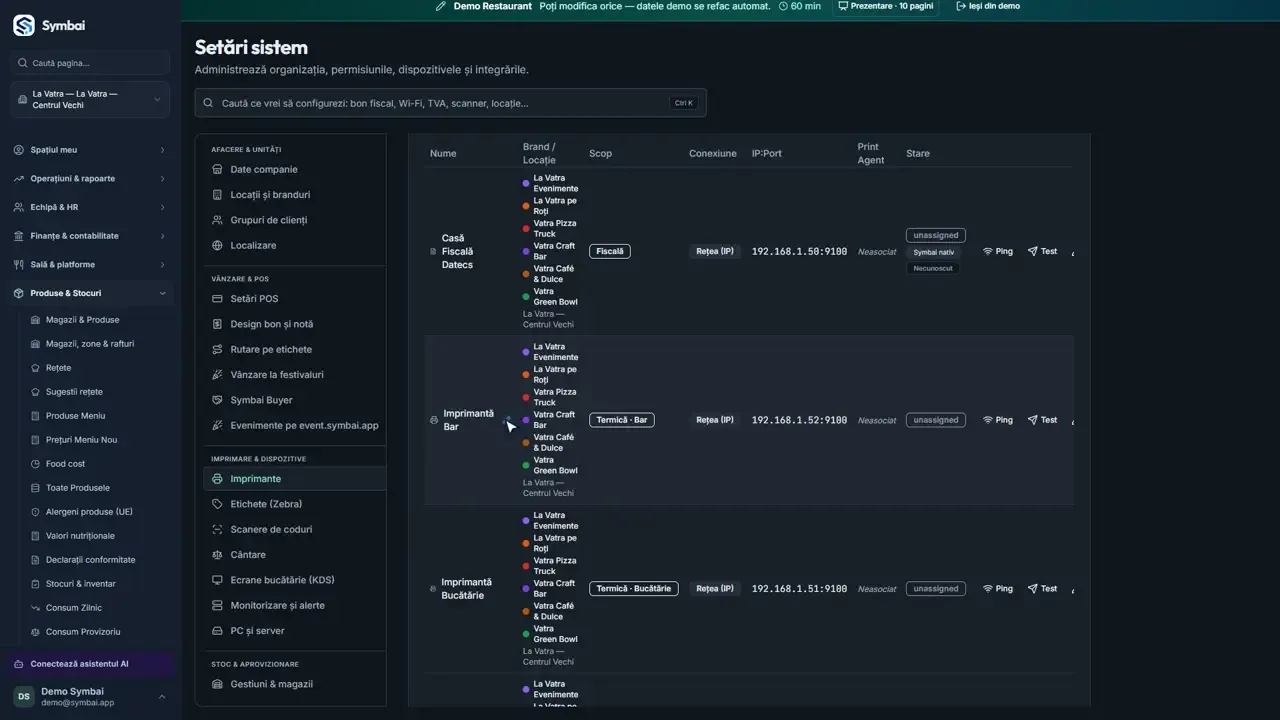
Task: Open the La Vatra location dropdown
Action: click(x=90, y=100)
